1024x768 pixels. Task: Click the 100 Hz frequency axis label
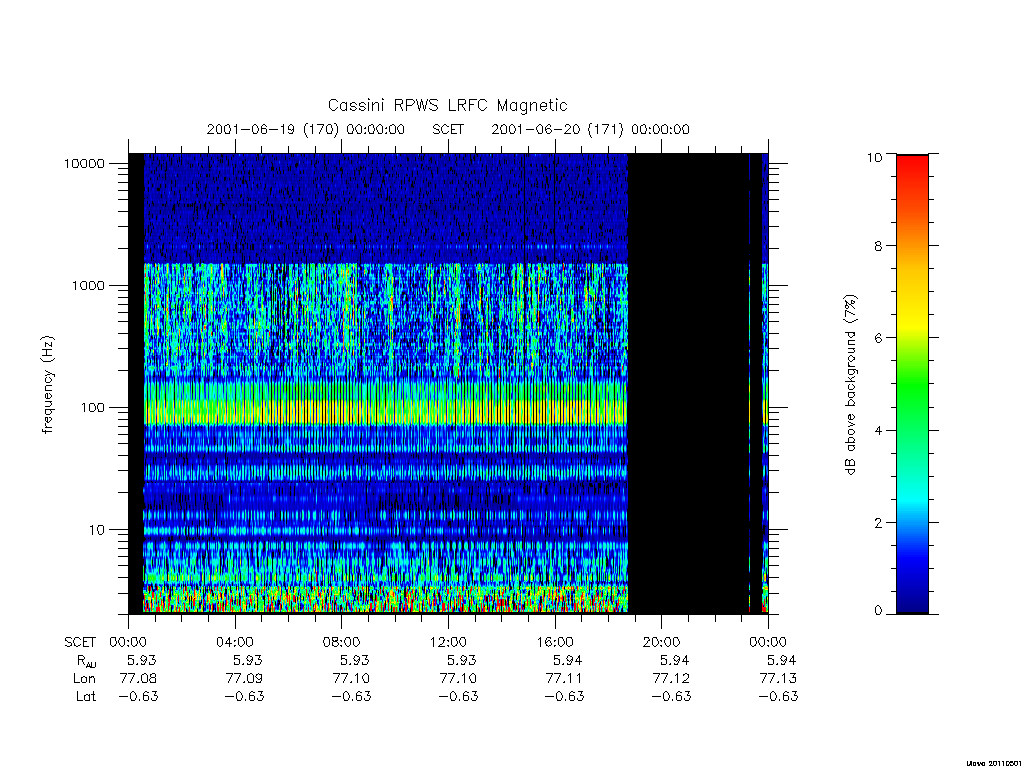[92, 408]
